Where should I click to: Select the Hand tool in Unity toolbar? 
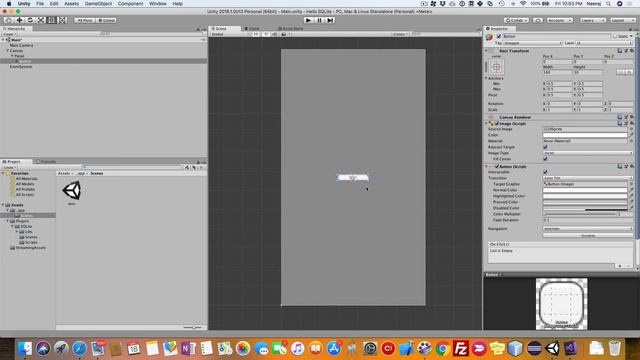[x=9, y=20]
